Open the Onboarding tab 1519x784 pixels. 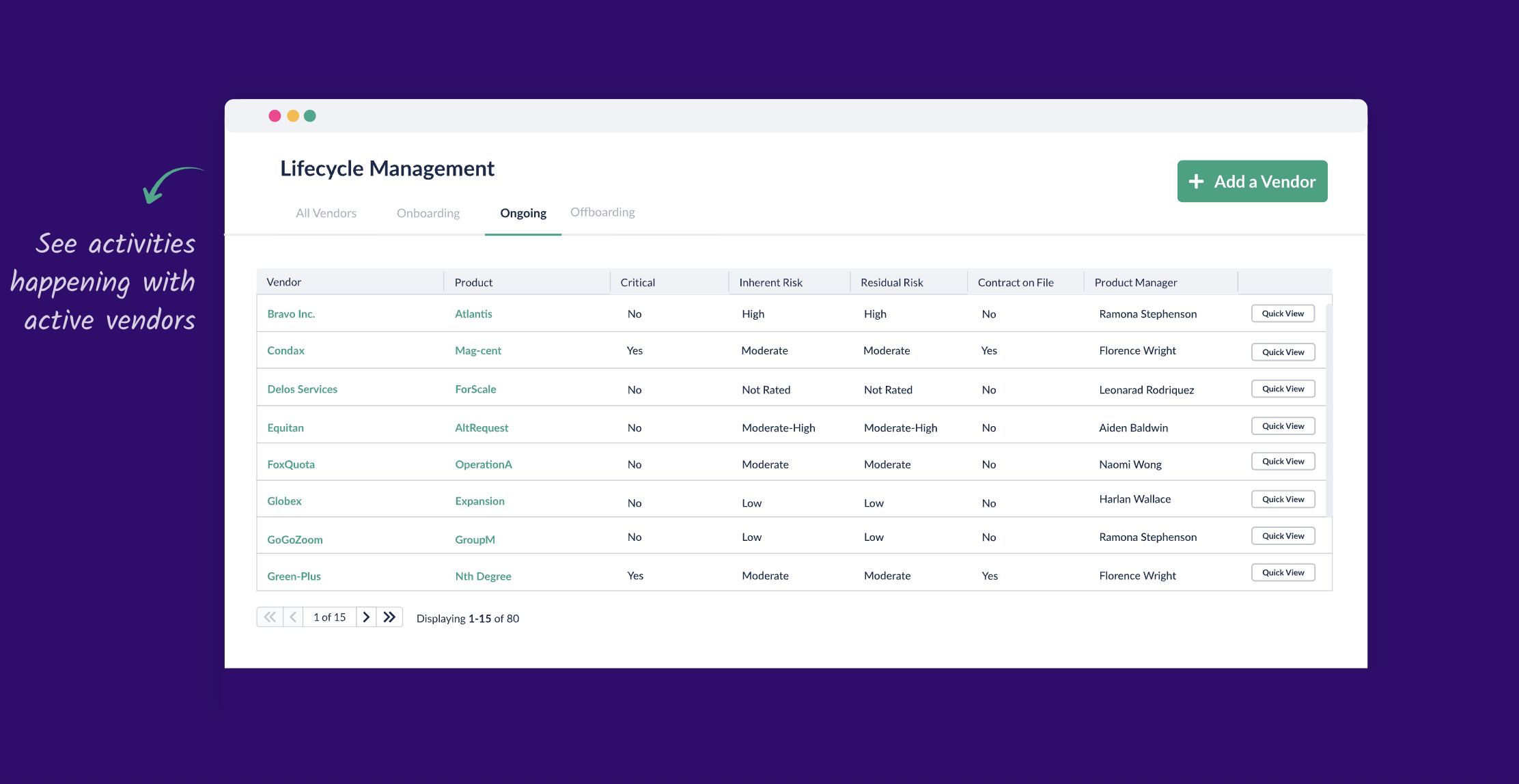(x=428, y=213)
